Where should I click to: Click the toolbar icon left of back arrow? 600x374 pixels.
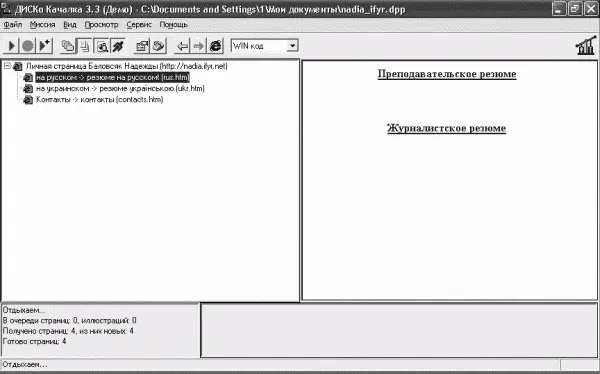(158, 46)
